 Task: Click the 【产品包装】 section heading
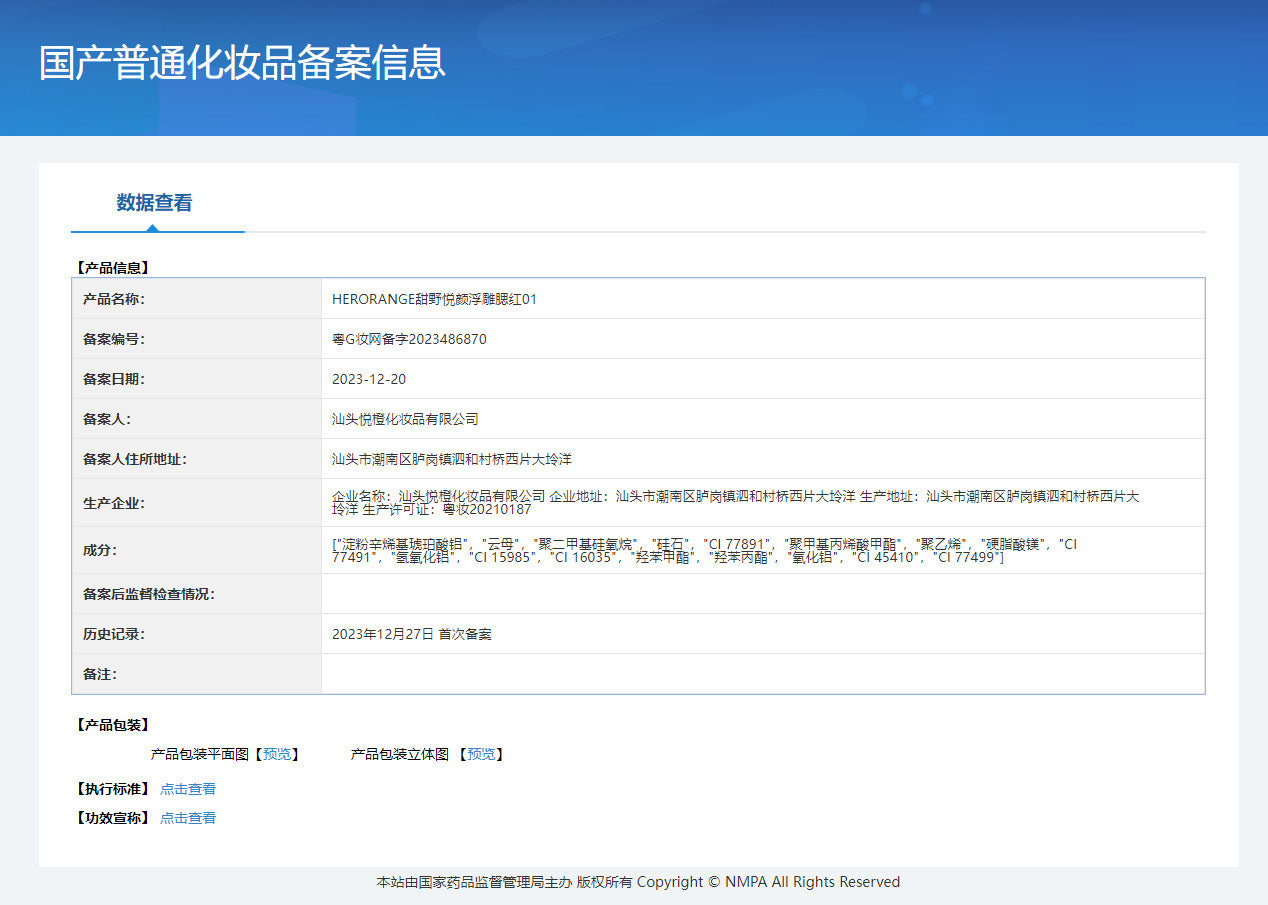(x=112, y=725)
